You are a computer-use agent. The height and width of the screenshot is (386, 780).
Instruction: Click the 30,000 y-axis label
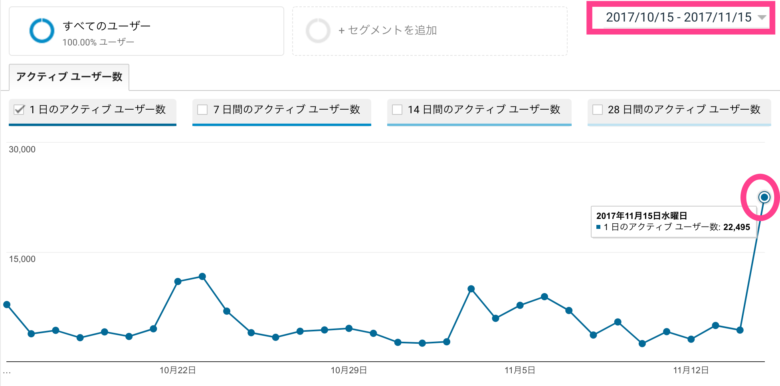[22, 149]
